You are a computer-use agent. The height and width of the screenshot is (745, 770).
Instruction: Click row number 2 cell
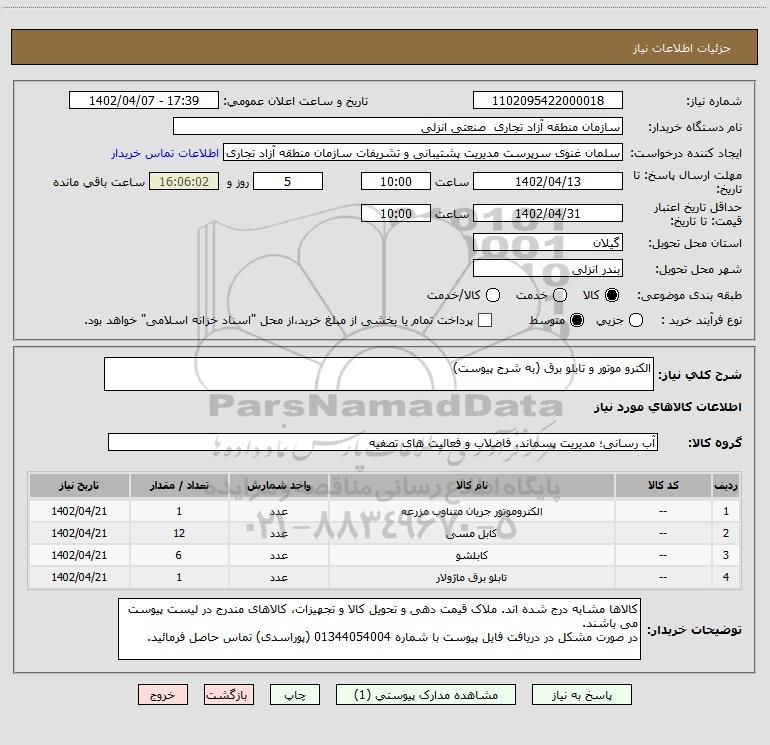tap(726, 533)
